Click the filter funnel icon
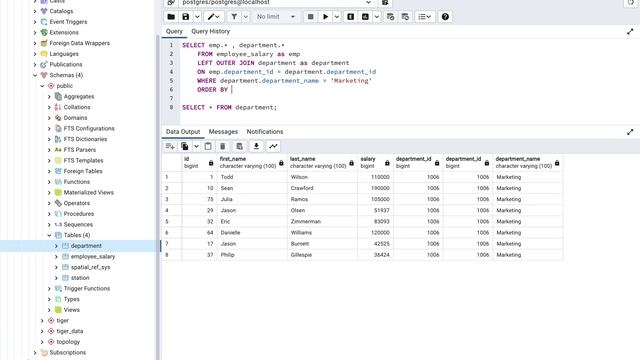This screenshot has width=640, height=360. point(234,17)
